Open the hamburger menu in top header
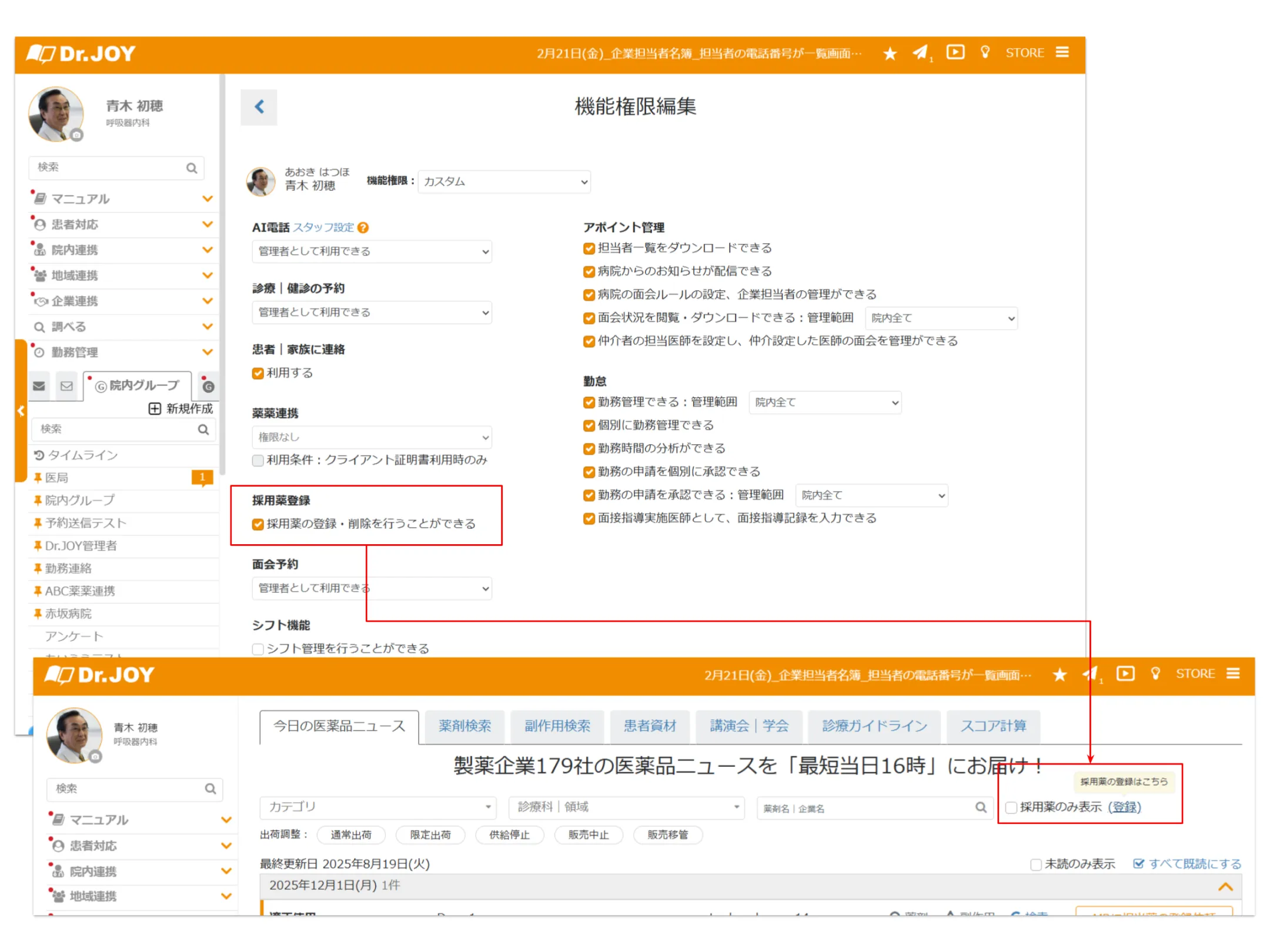This screenshot has height=952, width=1270. [x=1062, y=52]
